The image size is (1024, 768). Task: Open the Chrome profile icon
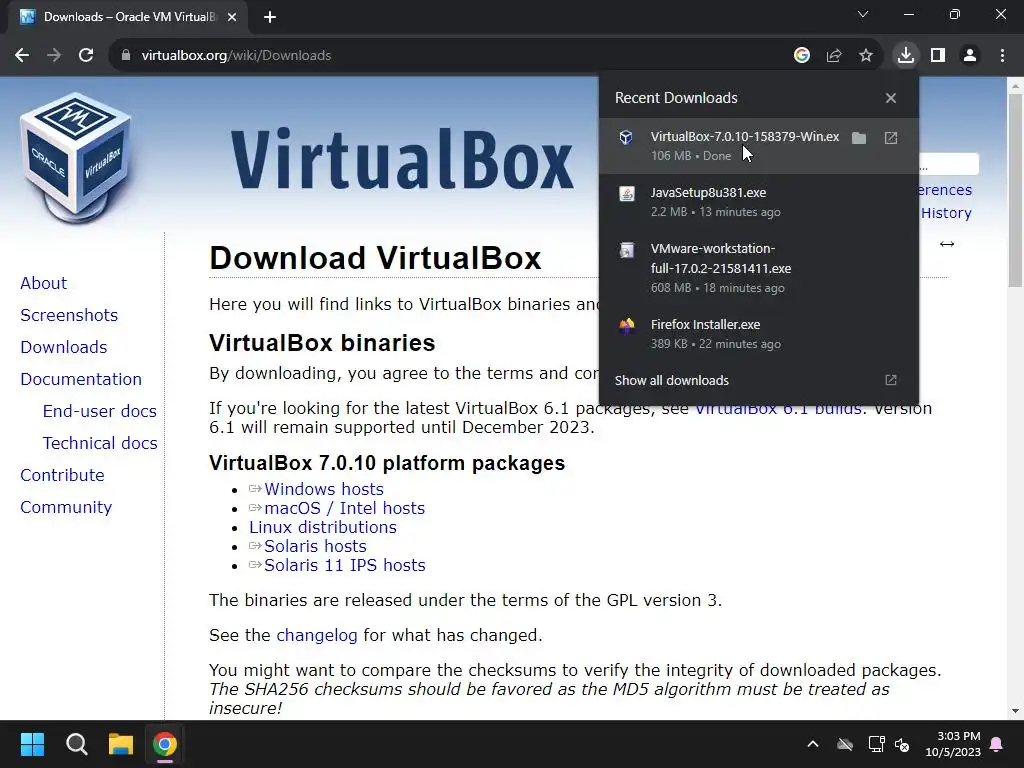(x=970, y=56)
